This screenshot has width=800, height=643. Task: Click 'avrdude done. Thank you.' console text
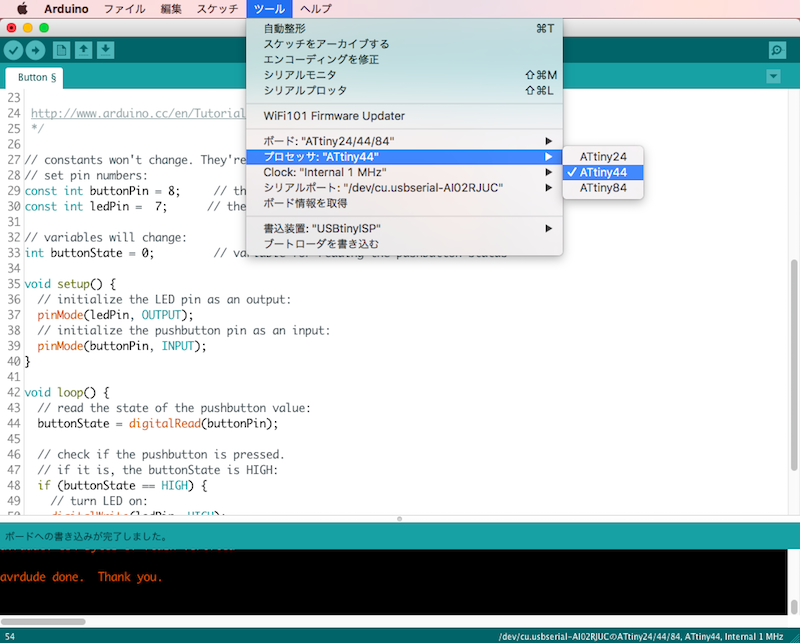(x=81, y=577)
